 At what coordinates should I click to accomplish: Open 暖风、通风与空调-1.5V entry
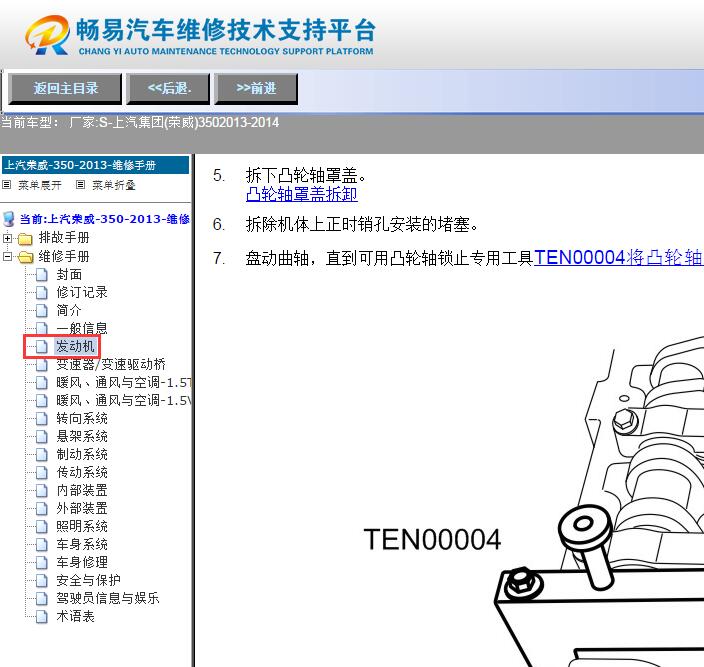123,400
